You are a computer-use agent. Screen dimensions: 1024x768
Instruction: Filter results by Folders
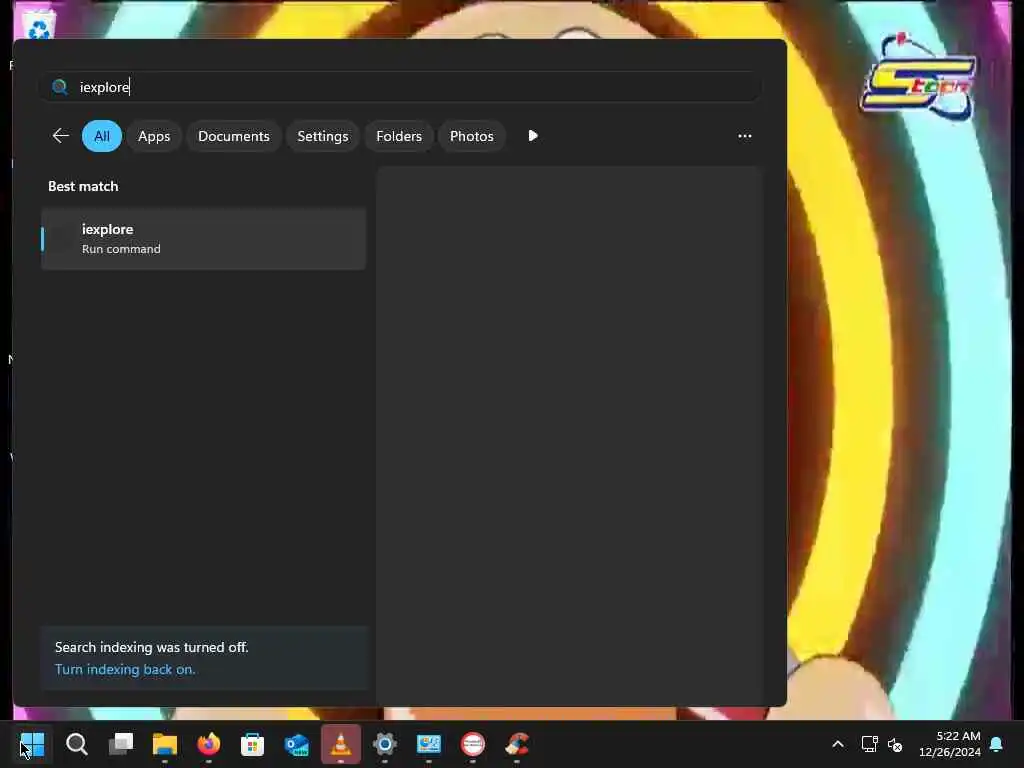coord(399,136)
